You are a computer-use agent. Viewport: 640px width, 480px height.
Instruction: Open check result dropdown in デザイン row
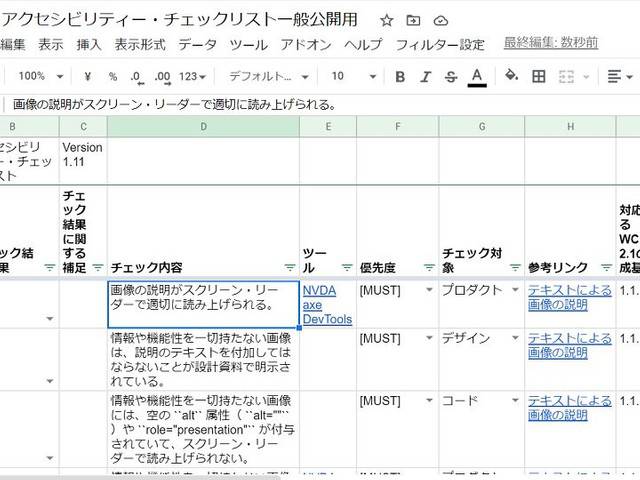[x=50, y=381]
